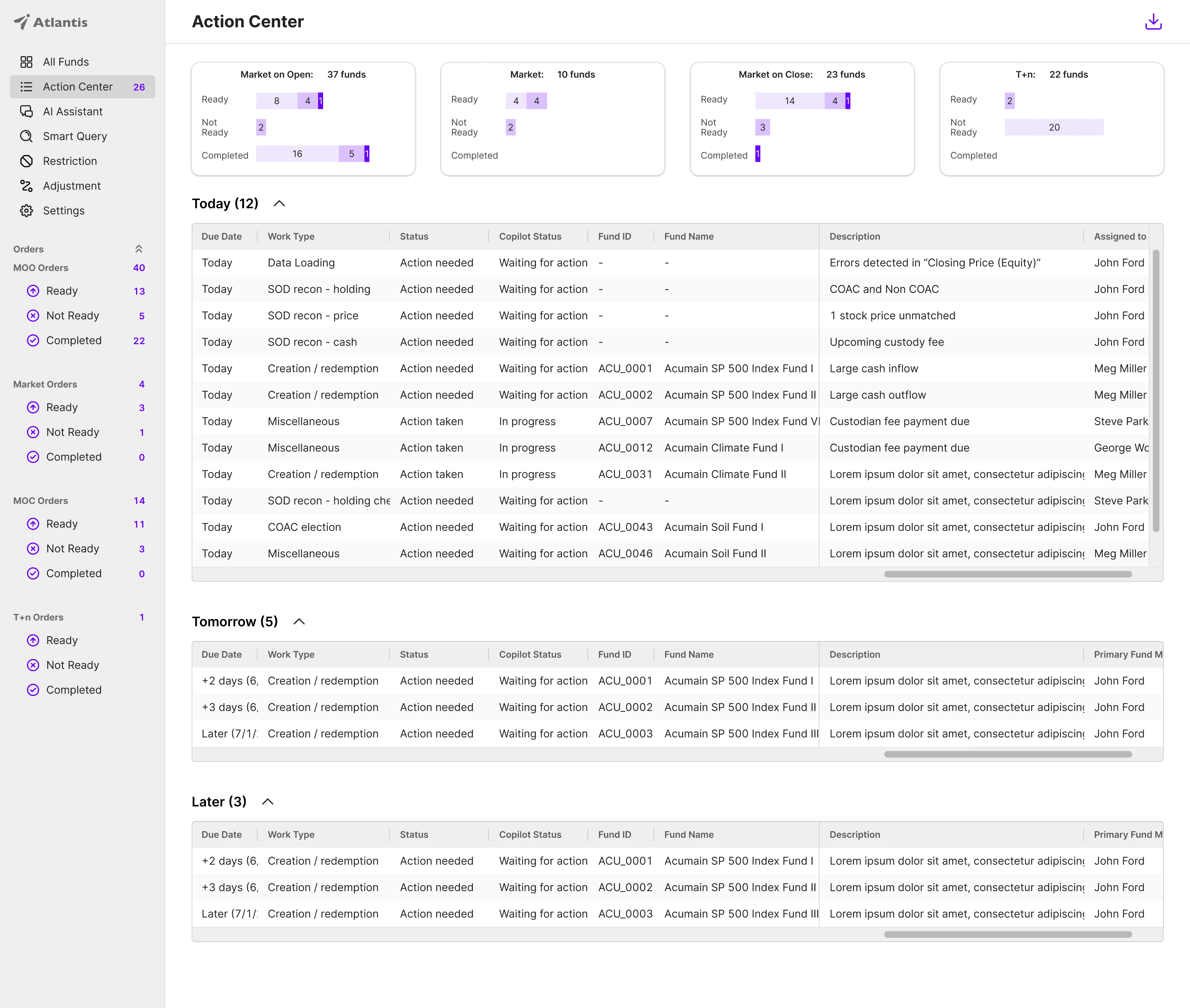Click the download icon at top right
The width and height of the screenshot is (1190, 1008).
pyautogui.click(x=1153, y=22)
